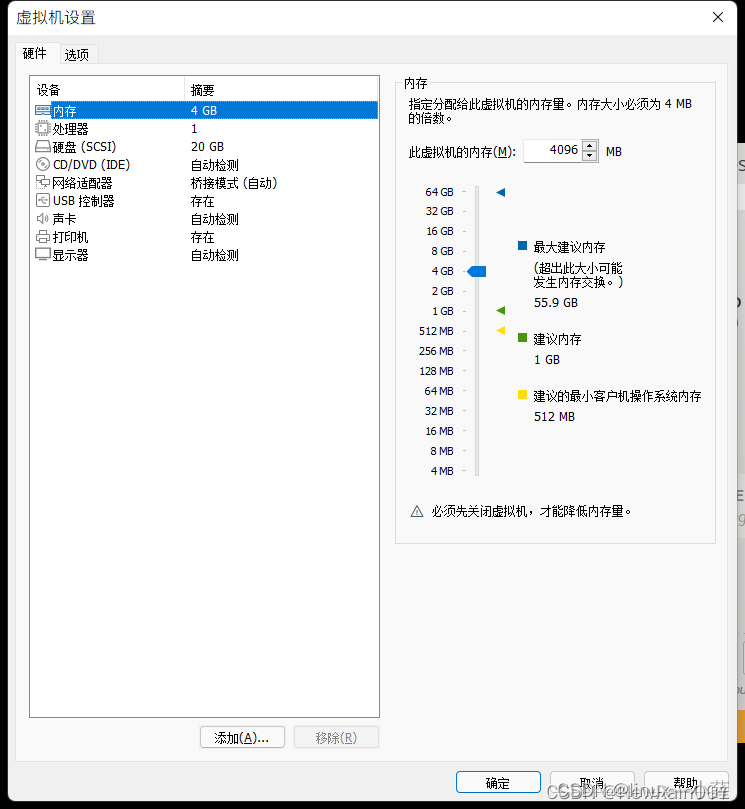
Task: Click the 桥接模式 (自动) summary text
Action: [x=234, y=183]
